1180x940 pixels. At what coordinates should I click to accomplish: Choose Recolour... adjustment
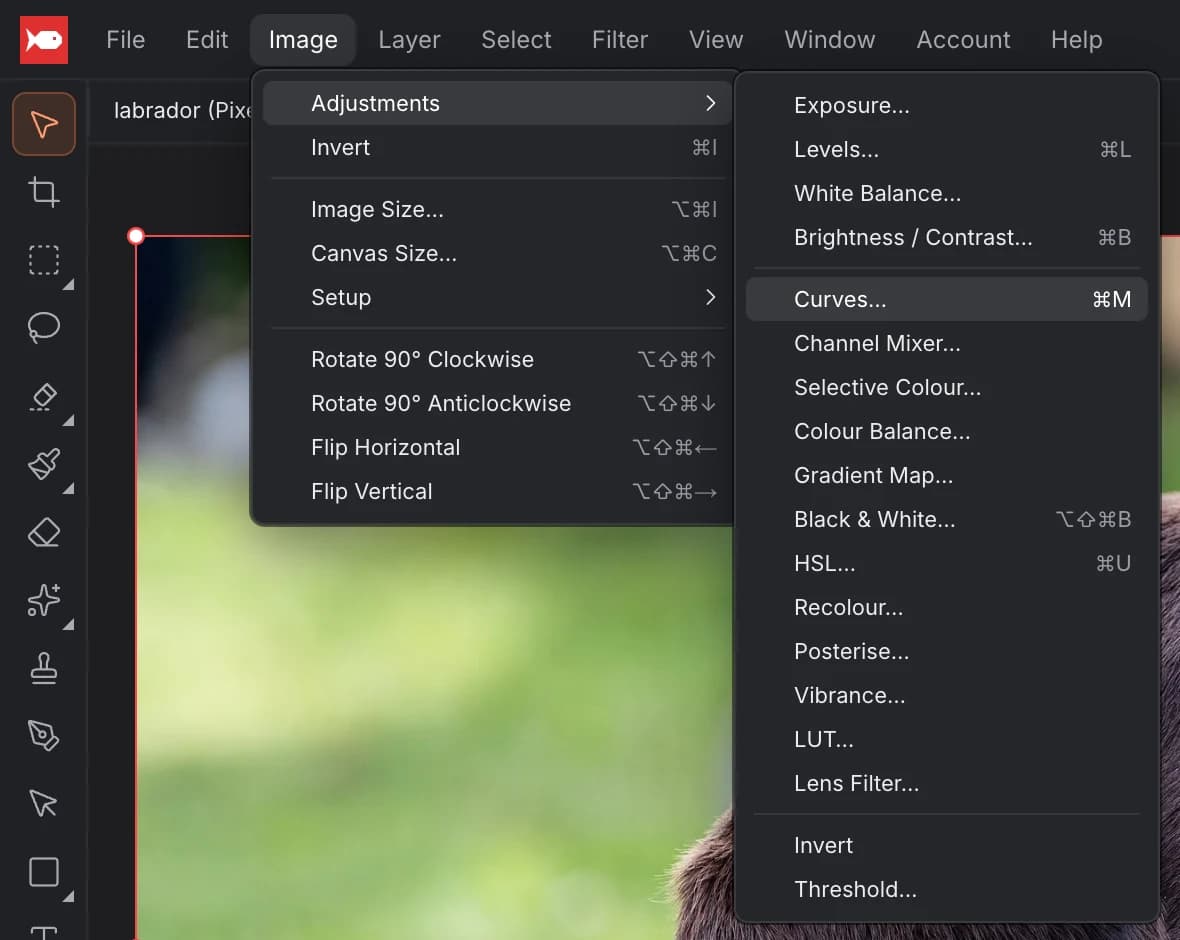coord(947,607)
